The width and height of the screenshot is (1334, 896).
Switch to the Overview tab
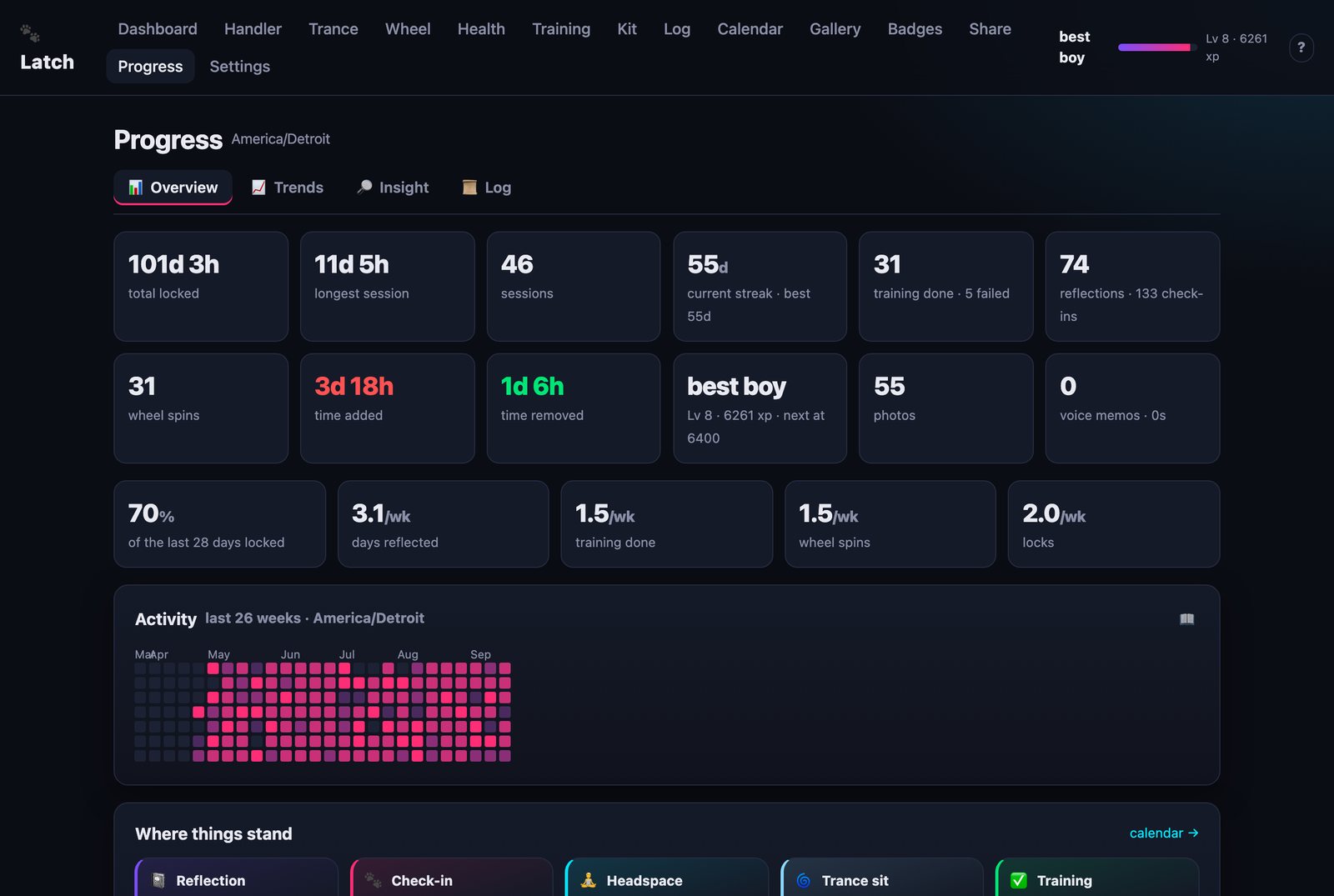coord(173,188)
